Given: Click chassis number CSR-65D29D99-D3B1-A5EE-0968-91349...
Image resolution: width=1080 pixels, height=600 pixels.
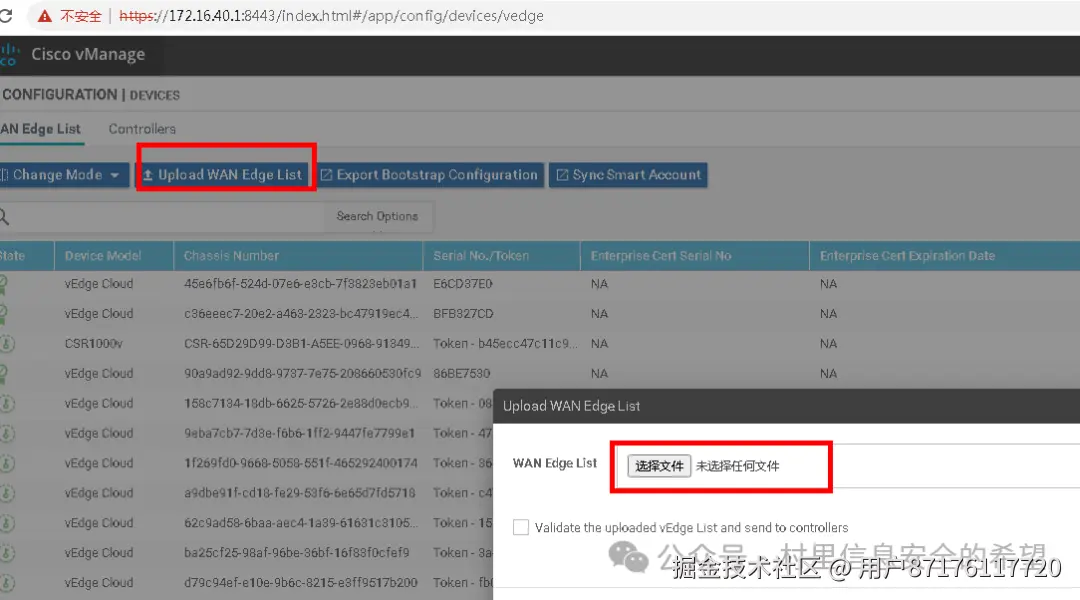Looking at the screenshot, I should (301, 343).
